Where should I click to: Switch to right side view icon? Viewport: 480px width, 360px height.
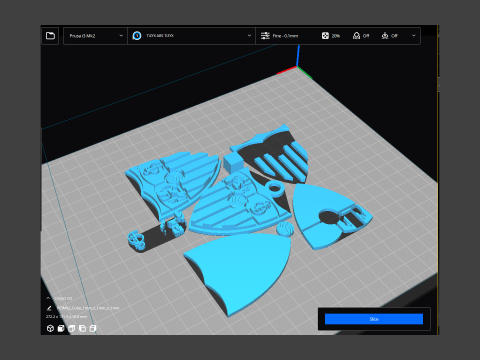(x=93, y=329)
